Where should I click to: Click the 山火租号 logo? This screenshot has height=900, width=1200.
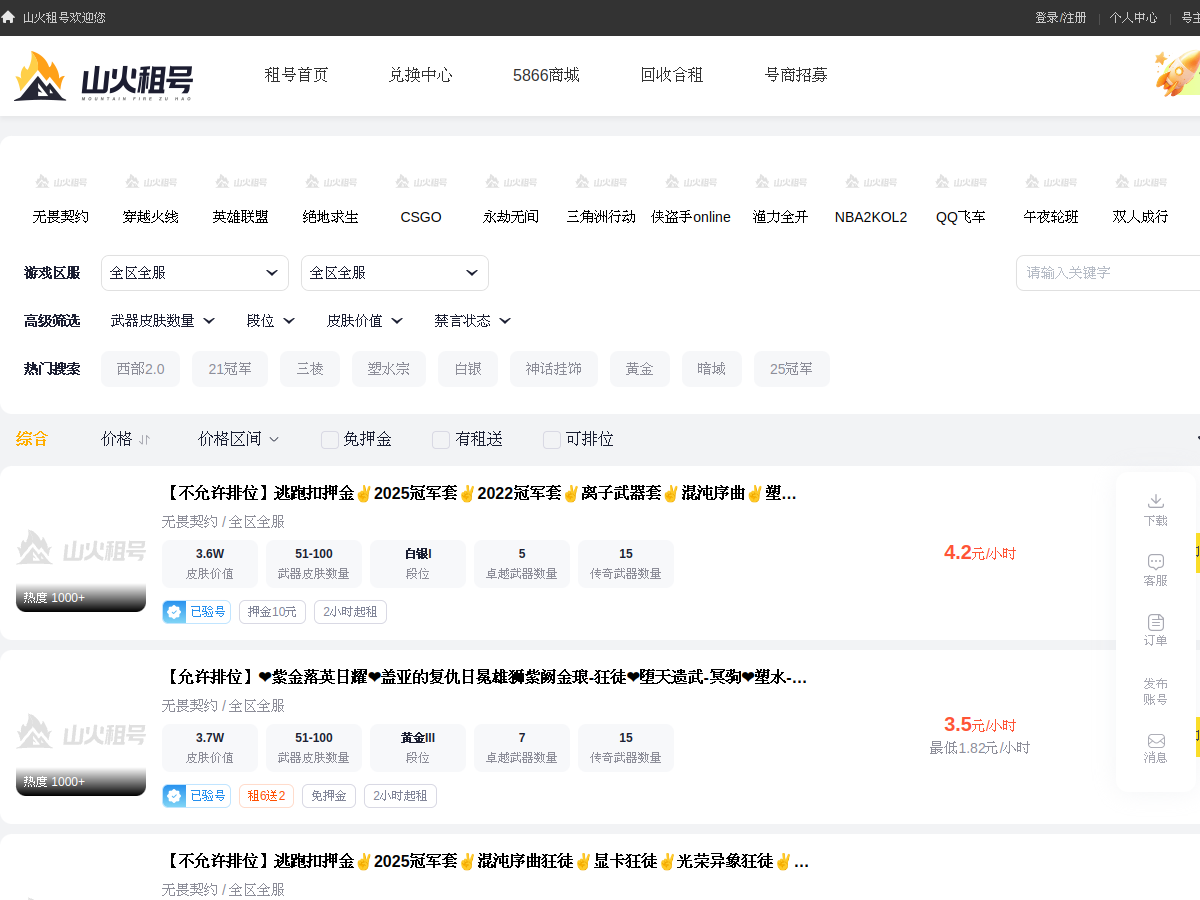(x=103, y=76)
